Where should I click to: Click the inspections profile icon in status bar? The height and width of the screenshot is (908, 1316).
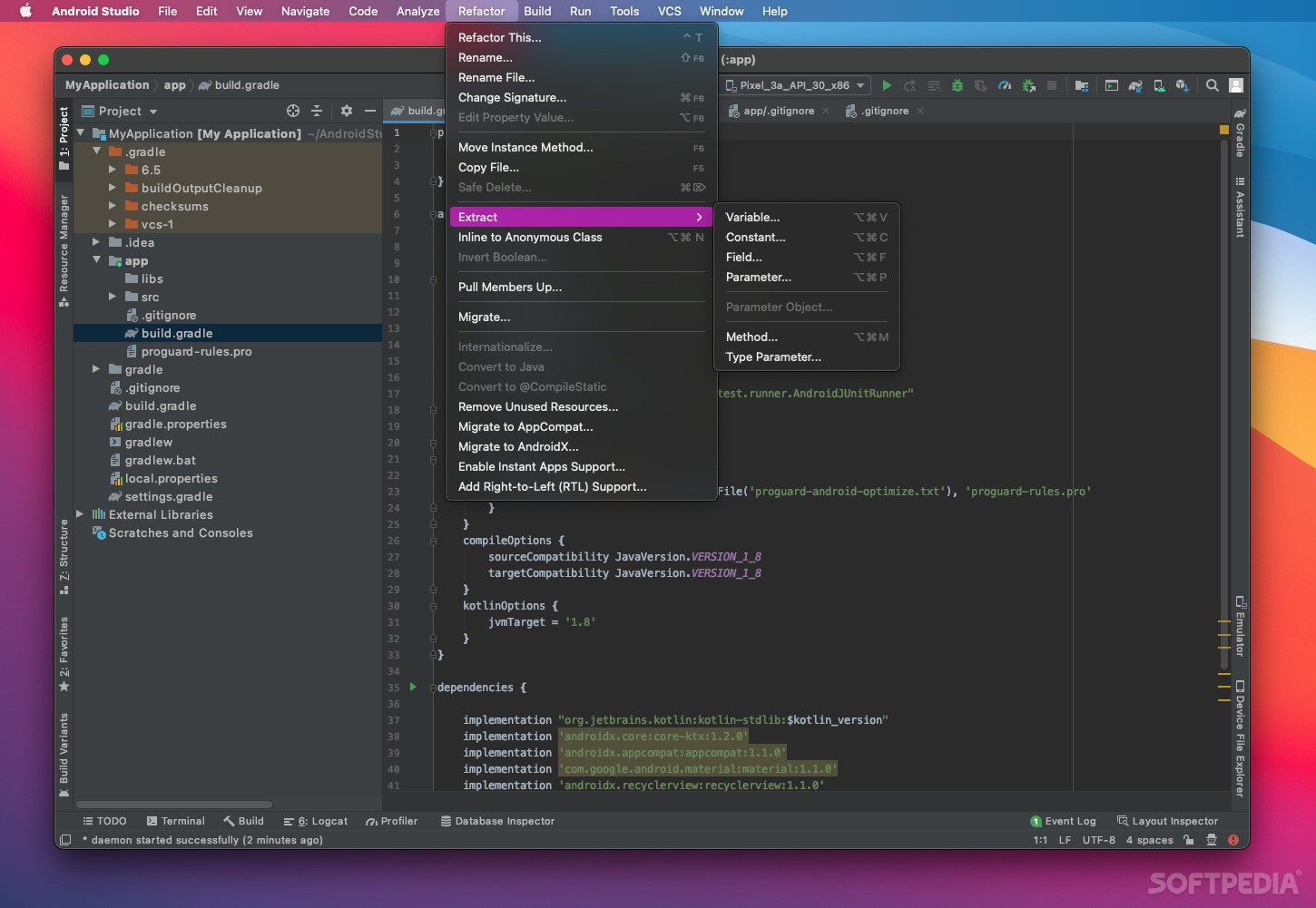pyautogui.click(x=1211, y=840)
